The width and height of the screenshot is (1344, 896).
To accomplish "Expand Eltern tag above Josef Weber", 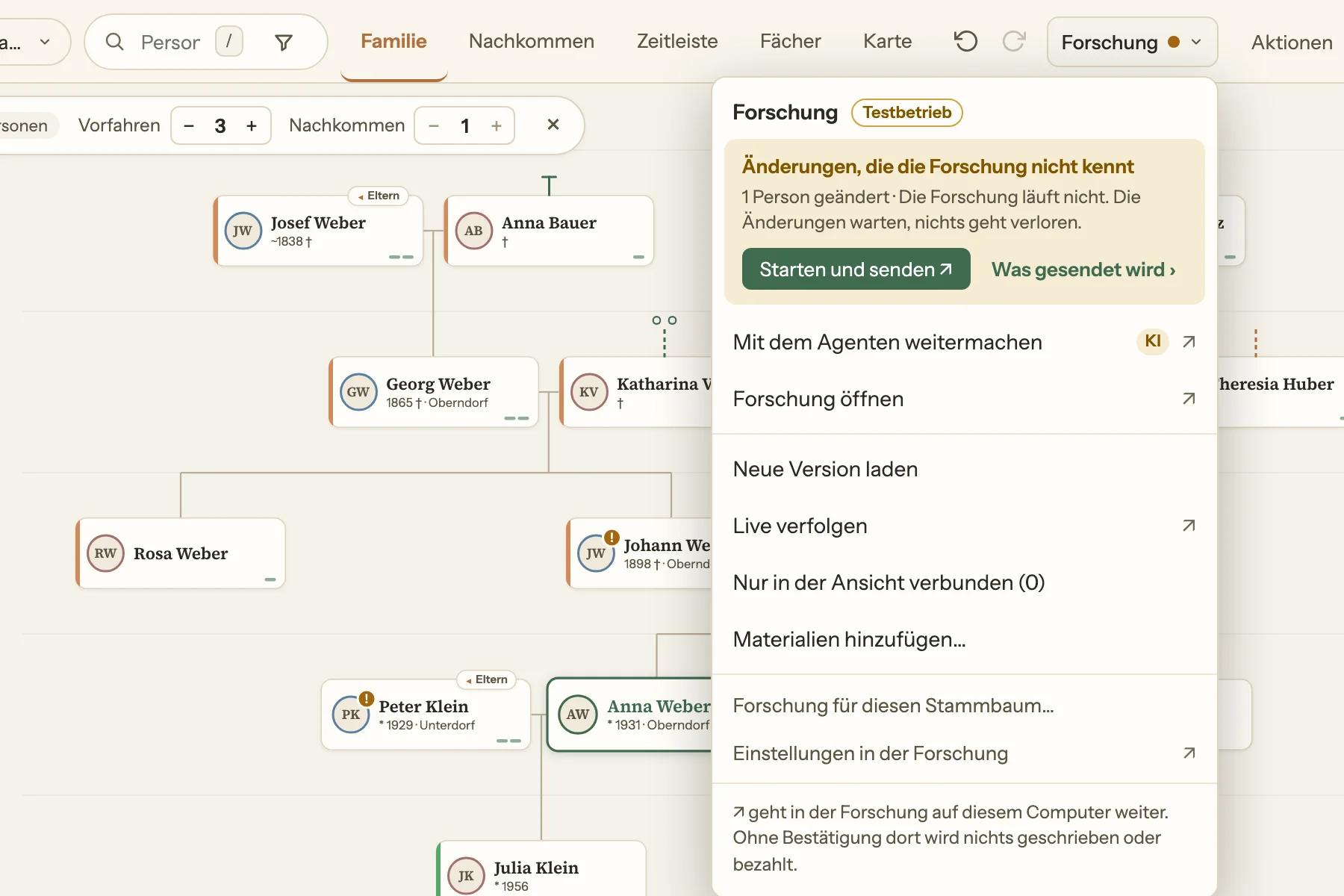I will click(379, 196).
